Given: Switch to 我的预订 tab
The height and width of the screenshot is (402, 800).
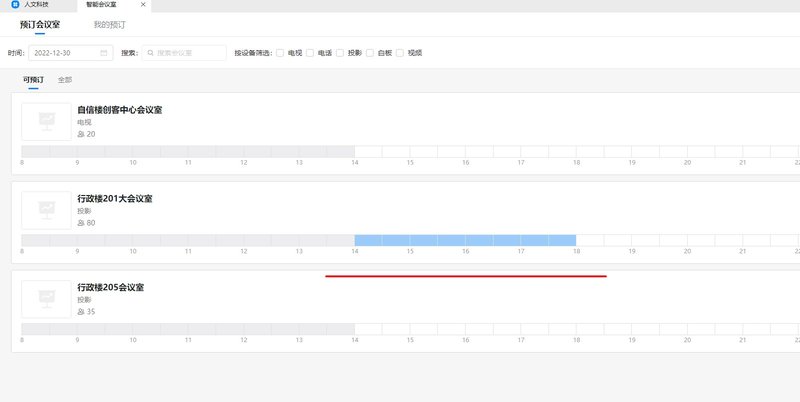Looking at the screenshot, I should click(x=109, y=23).
